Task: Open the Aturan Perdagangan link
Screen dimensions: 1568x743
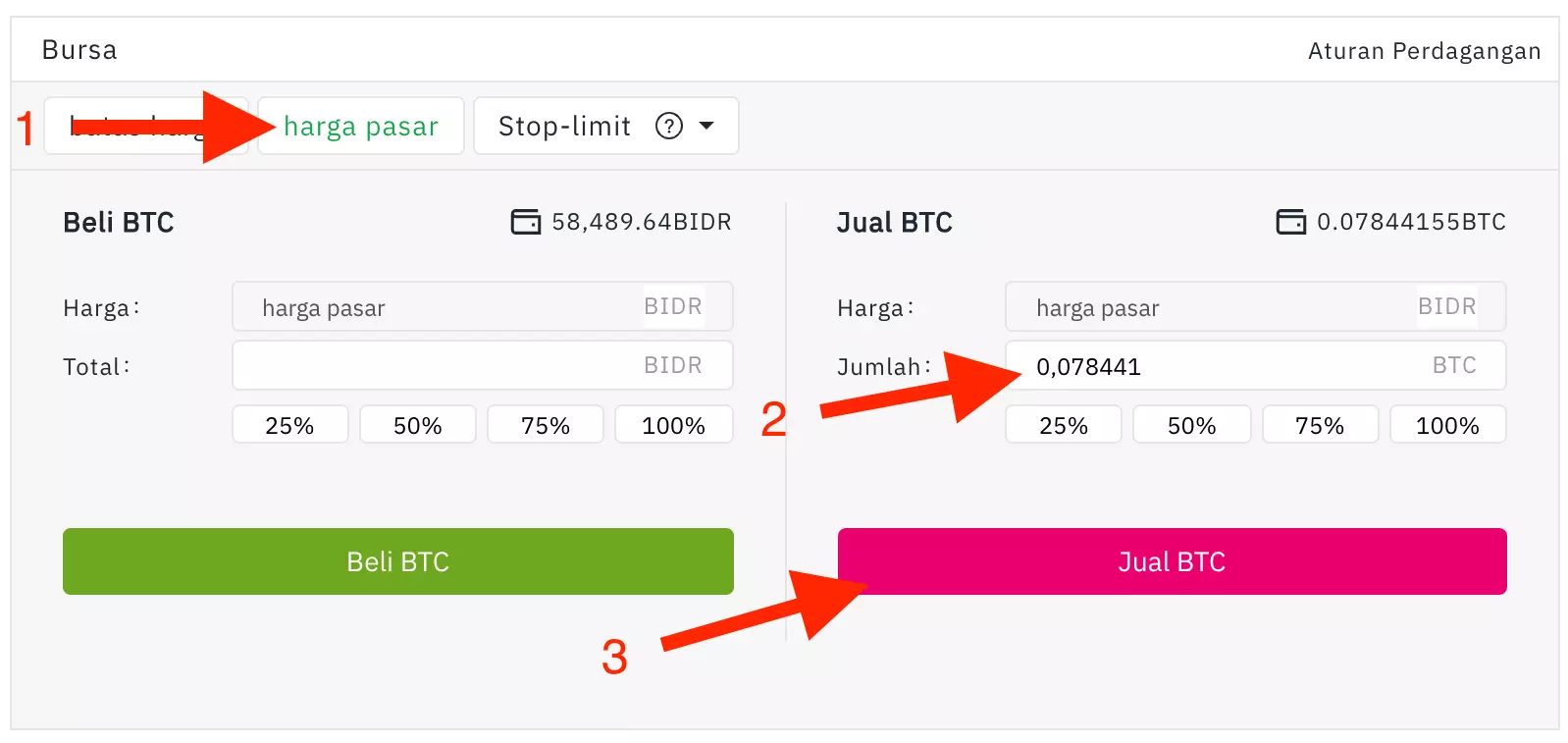Action: point(1424,50)
